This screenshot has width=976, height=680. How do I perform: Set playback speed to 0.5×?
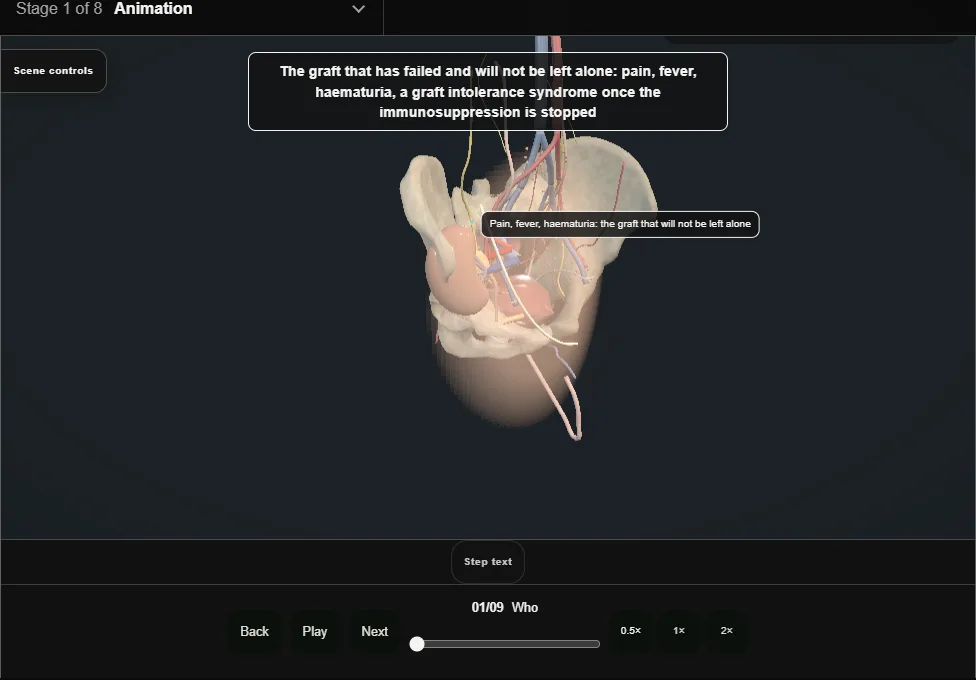click(631, 631)
